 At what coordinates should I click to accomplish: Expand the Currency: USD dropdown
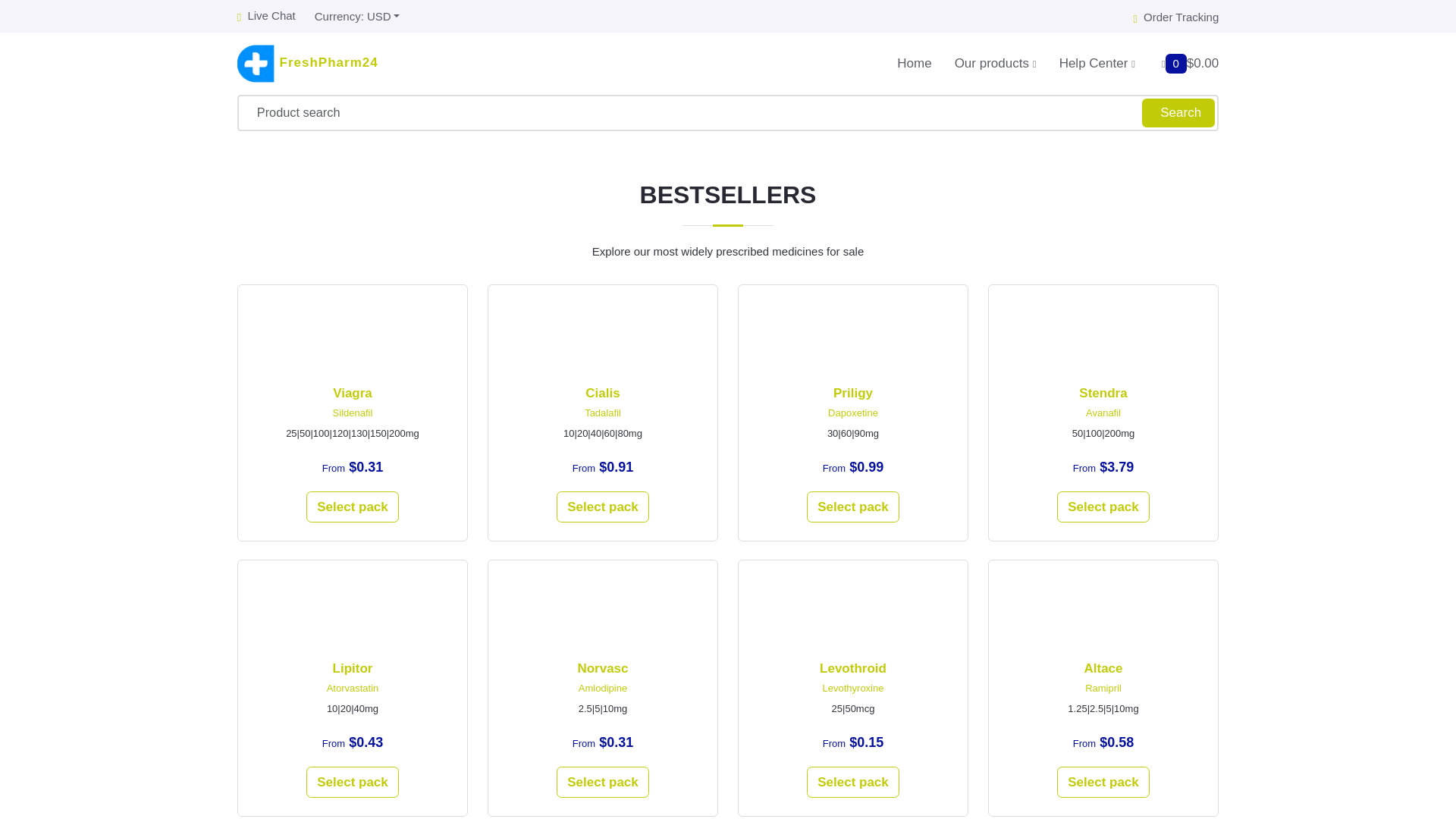coord(356,17)
